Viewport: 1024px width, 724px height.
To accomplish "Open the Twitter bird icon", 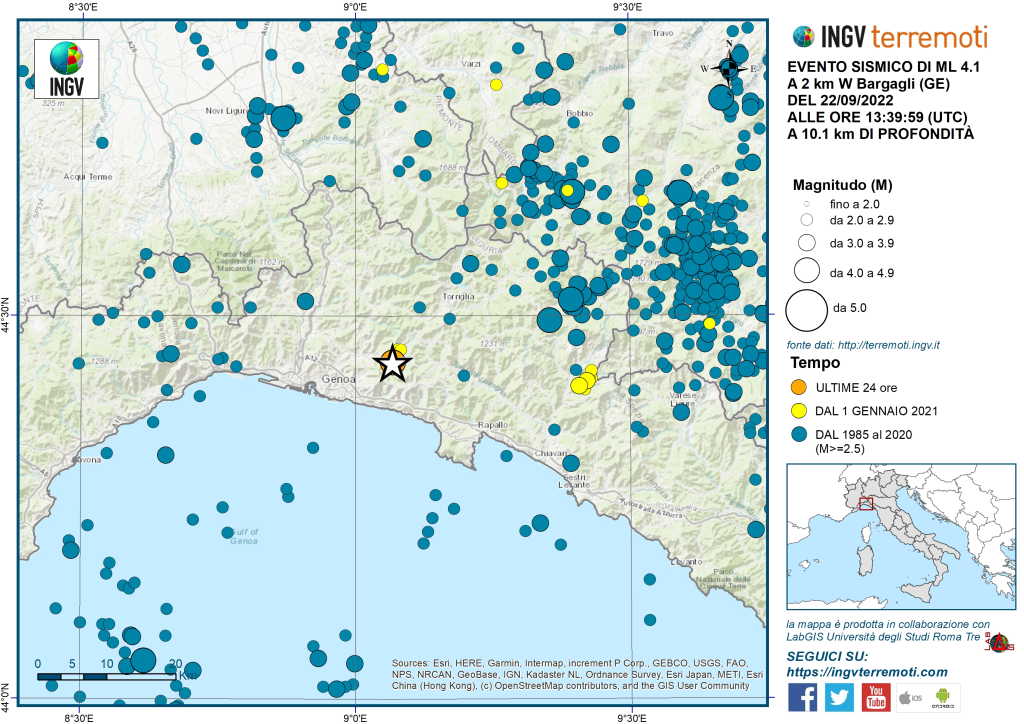I will [839, 697].
